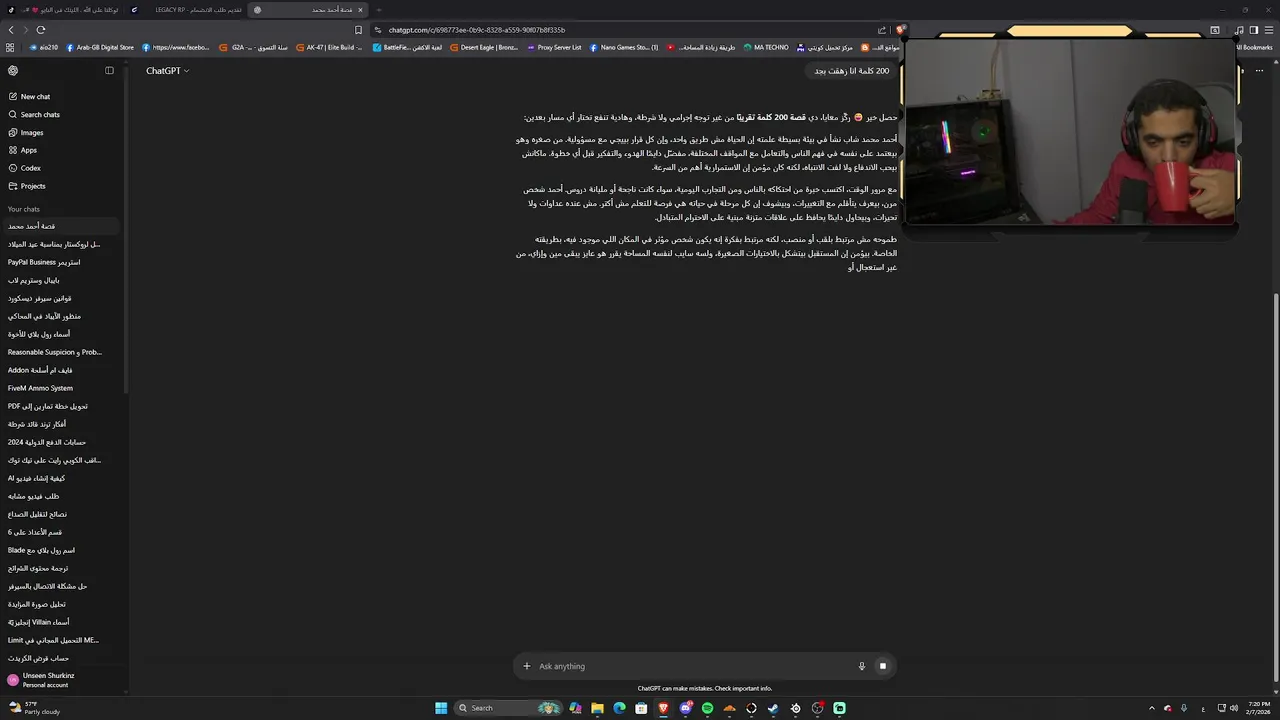Click the browser forward arrow
The width and height of the screenshot is (1280, 720).
pyautogui.click(x=25, y=30)
